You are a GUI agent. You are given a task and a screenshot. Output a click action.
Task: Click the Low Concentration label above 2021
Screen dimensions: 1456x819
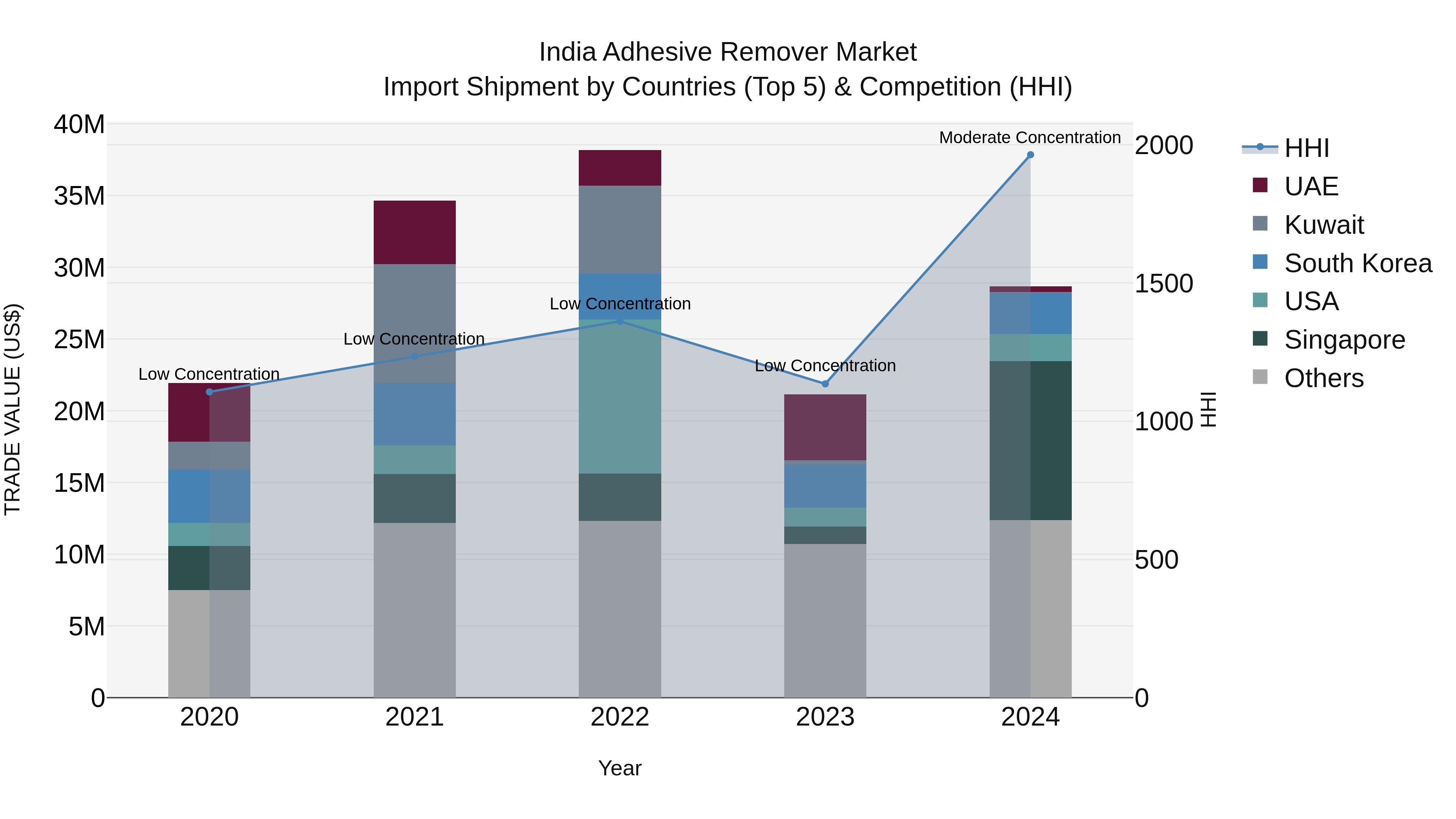414,339
